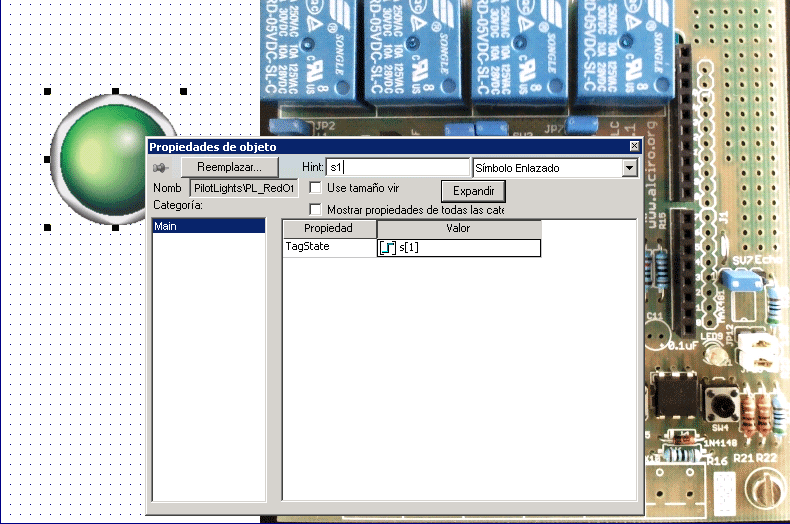Click into the Hint text field

398,167
